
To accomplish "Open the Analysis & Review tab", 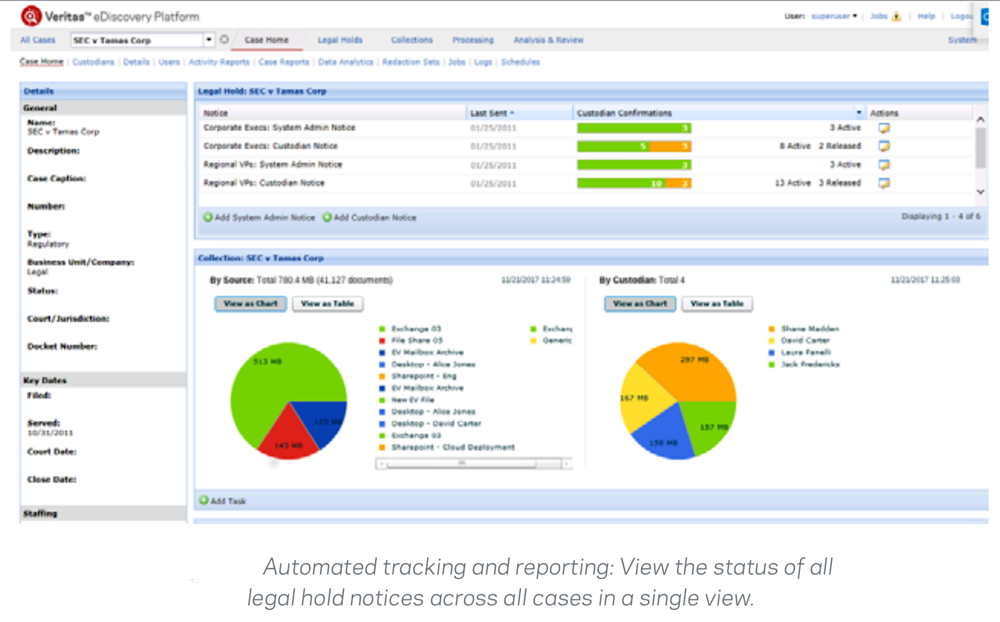I will [548, 40].
